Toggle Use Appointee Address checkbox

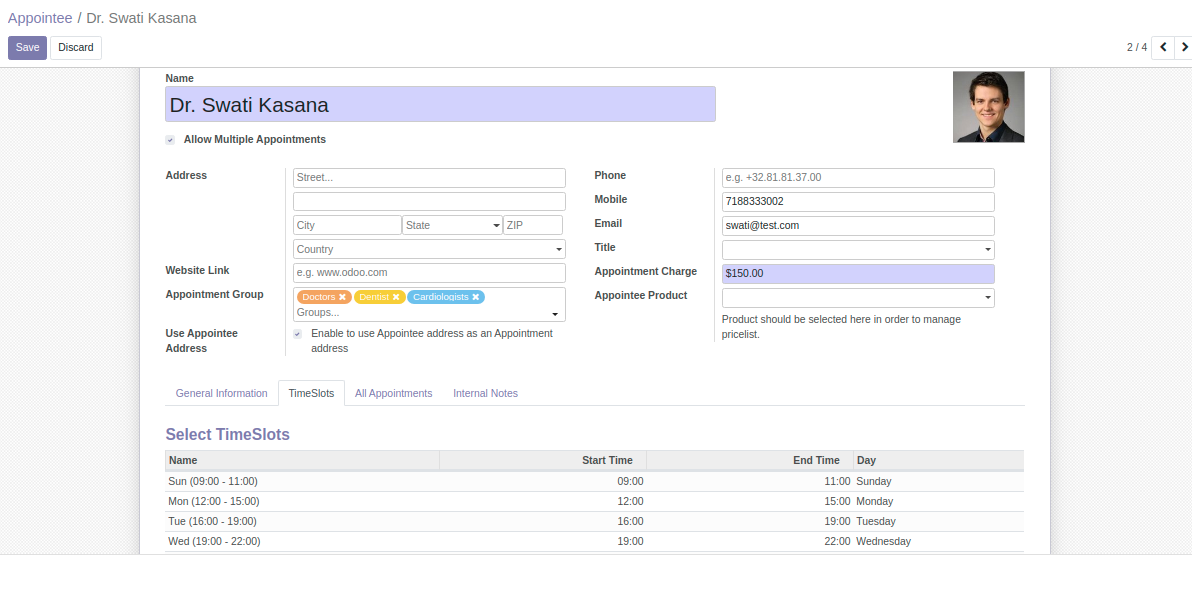click(297, 334)
